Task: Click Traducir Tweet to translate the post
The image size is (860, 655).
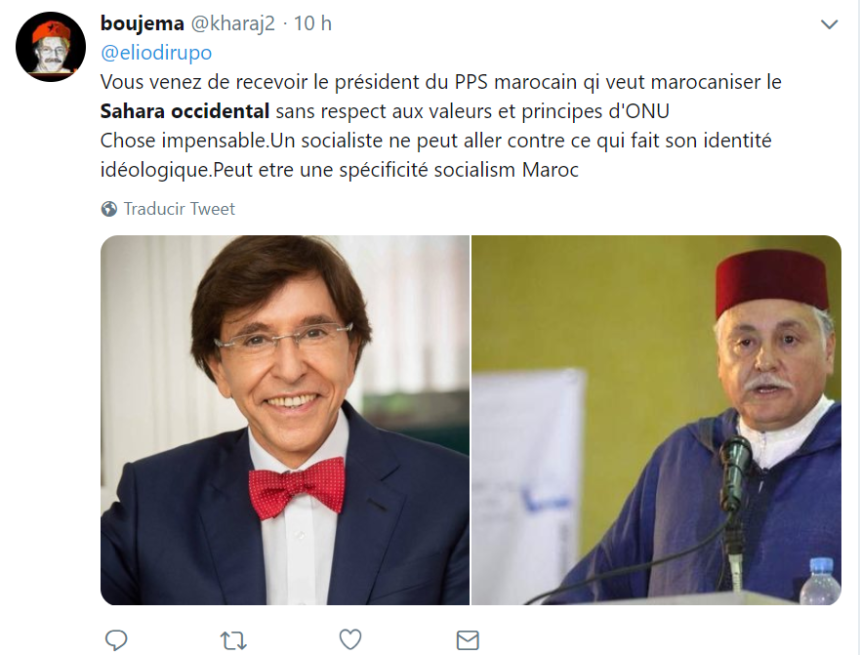Action: 178,208
